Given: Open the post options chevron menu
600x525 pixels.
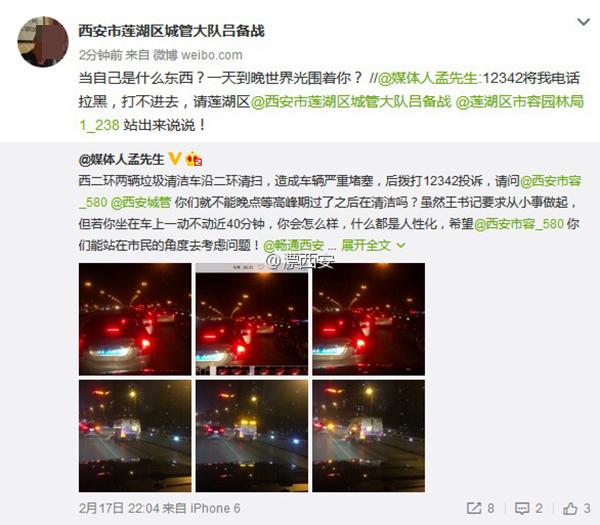Looking at the screenshot, I should (583, 22).
